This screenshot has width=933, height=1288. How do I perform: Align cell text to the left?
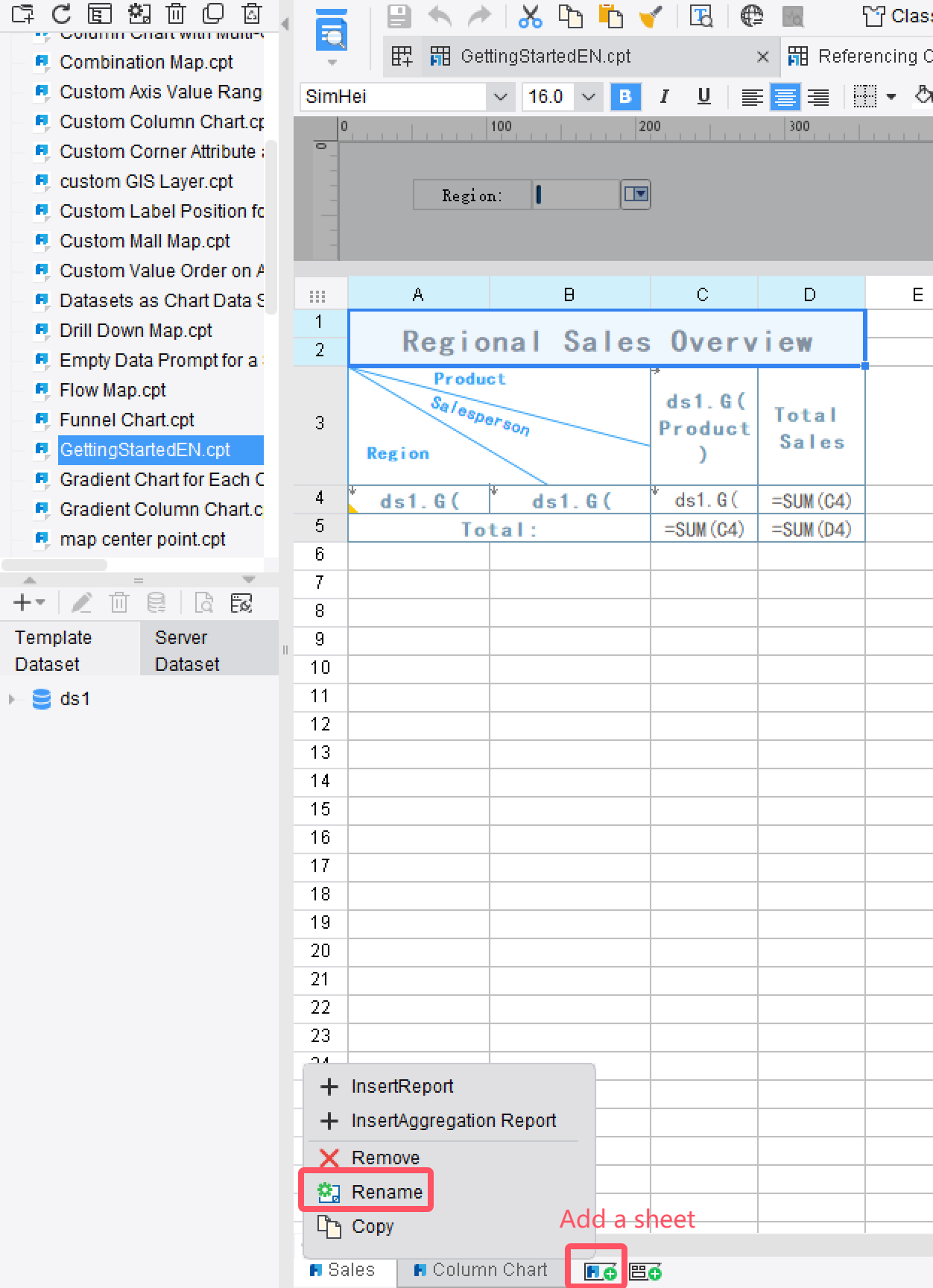click(x=752, y=97)
